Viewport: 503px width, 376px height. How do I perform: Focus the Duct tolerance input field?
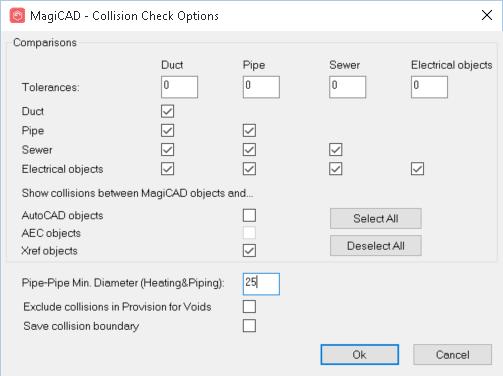coord(179,87)
